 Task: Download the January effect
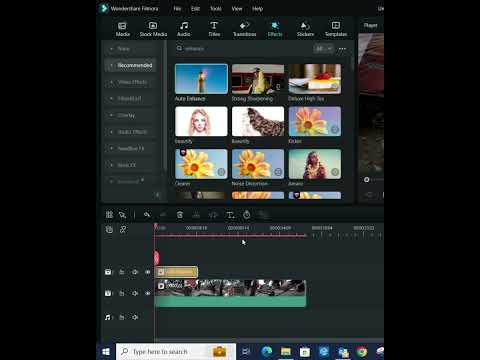pos(335,172)
